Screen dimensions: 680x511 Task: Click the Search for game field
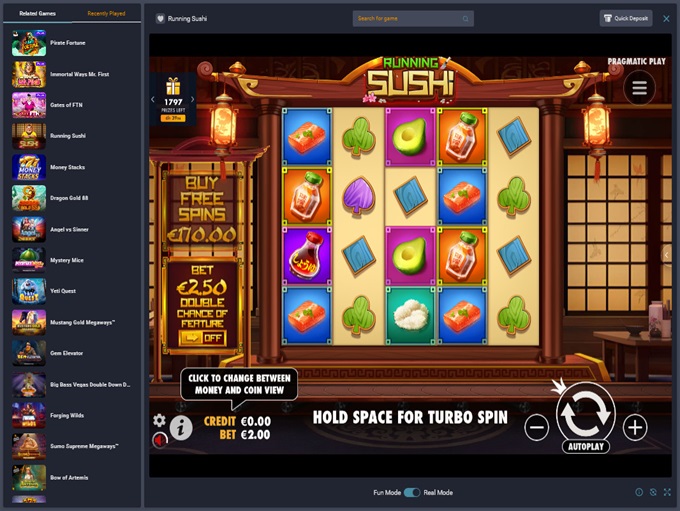click(x=413, y=19)
